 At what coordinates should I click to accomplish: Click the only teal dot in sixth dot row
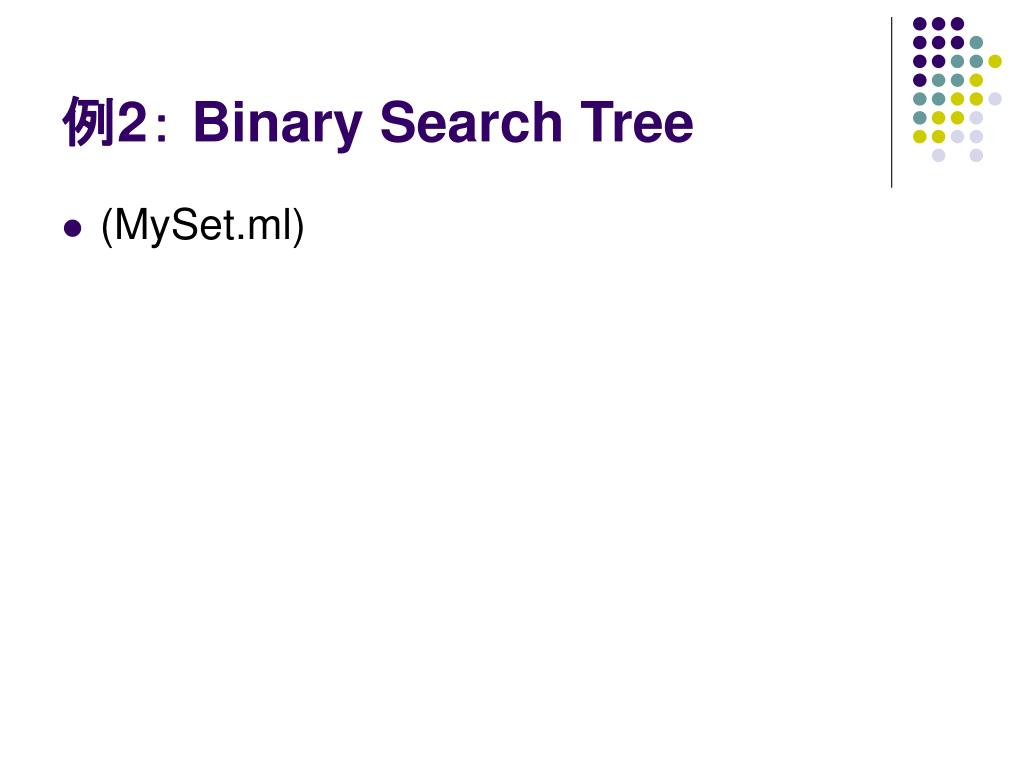pos(920,118)
